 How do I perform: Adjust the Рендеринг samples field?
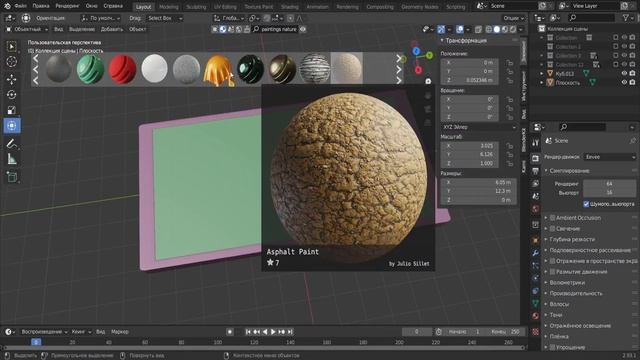click(x=609, y=184)
